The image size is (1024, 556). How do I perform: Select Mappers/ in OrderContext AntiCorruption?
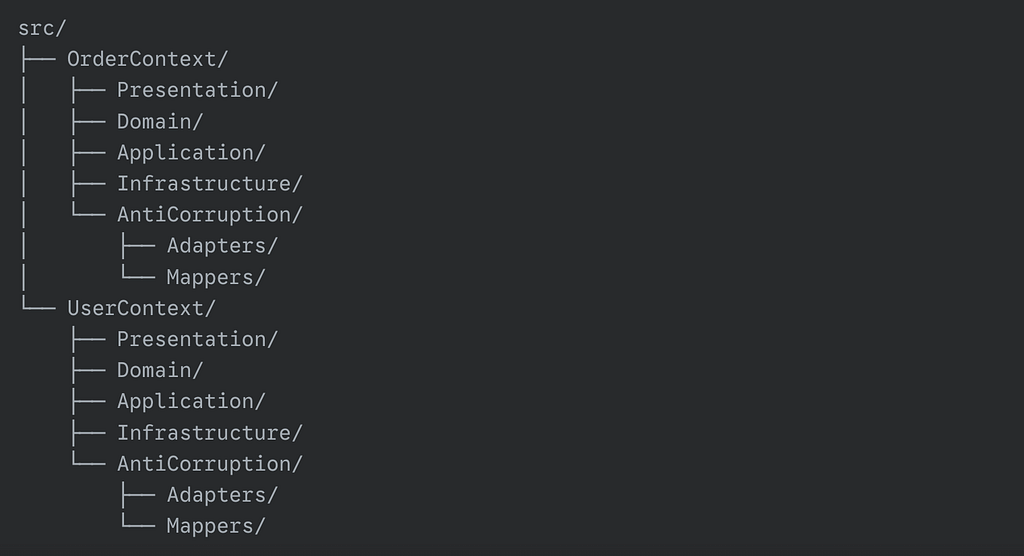pyautogui.click(x=216, y=278)
